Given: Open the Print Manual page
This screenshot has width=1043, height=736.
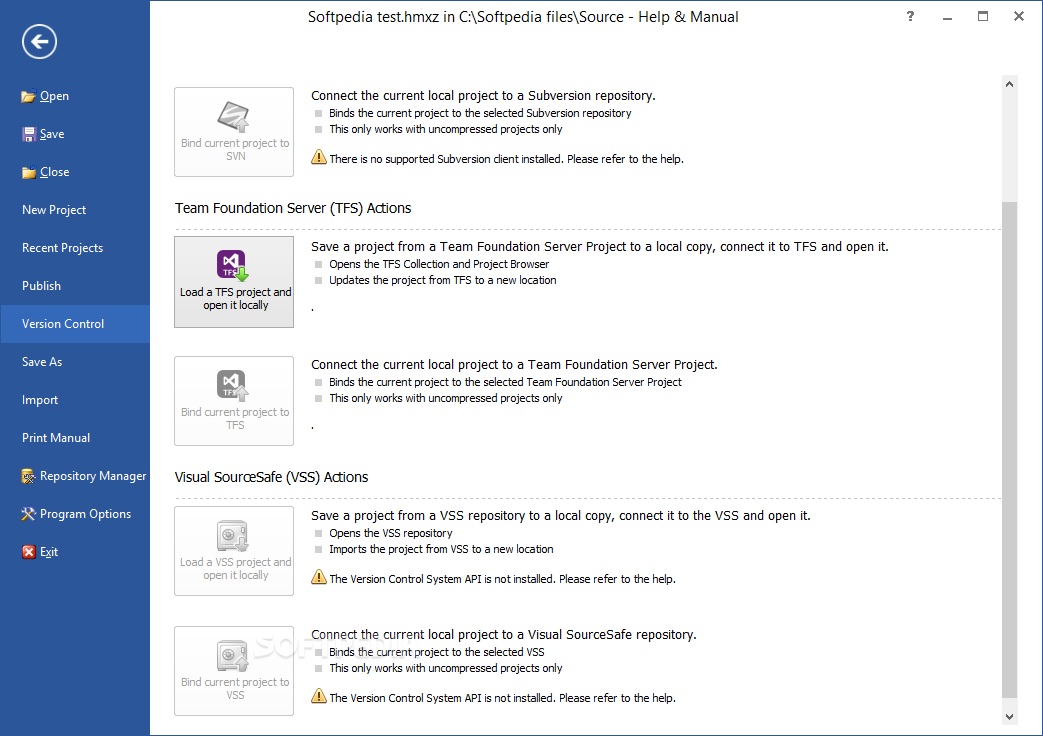Looking at the screenshot, I should (75, 438).
